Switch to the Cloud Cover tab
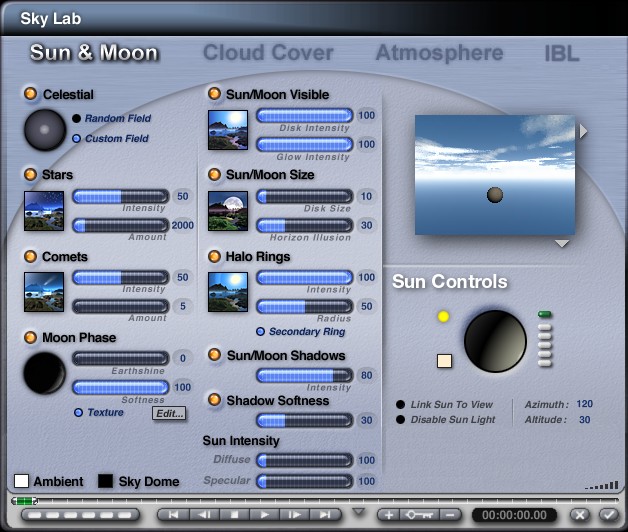The width and height of the screenshot is (628, 532). click(x=268, y=53)
